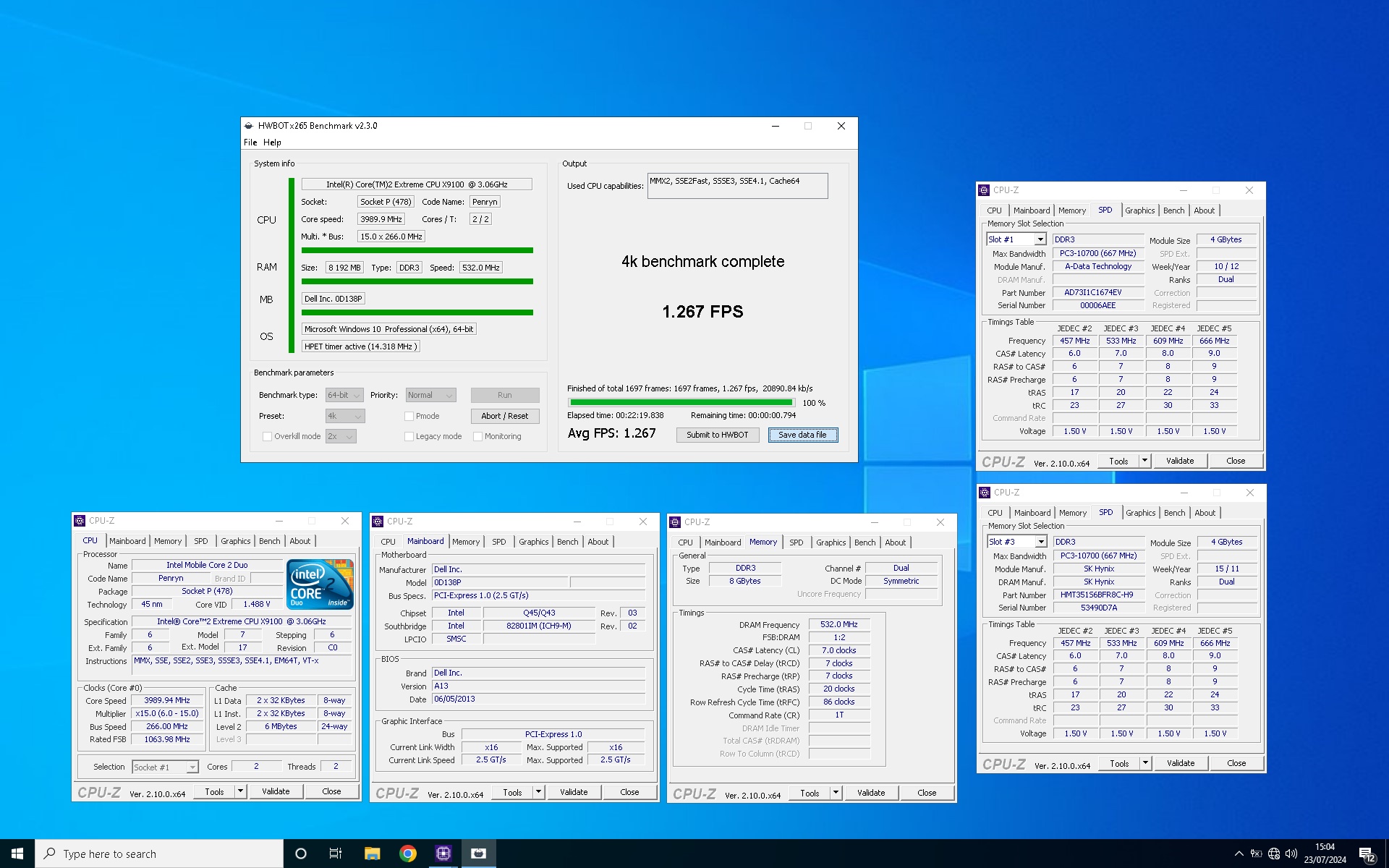Screen dimensions: 1389x868
Task: Open the Help menu in HWBOT x265
Action: tap(272, 142)
